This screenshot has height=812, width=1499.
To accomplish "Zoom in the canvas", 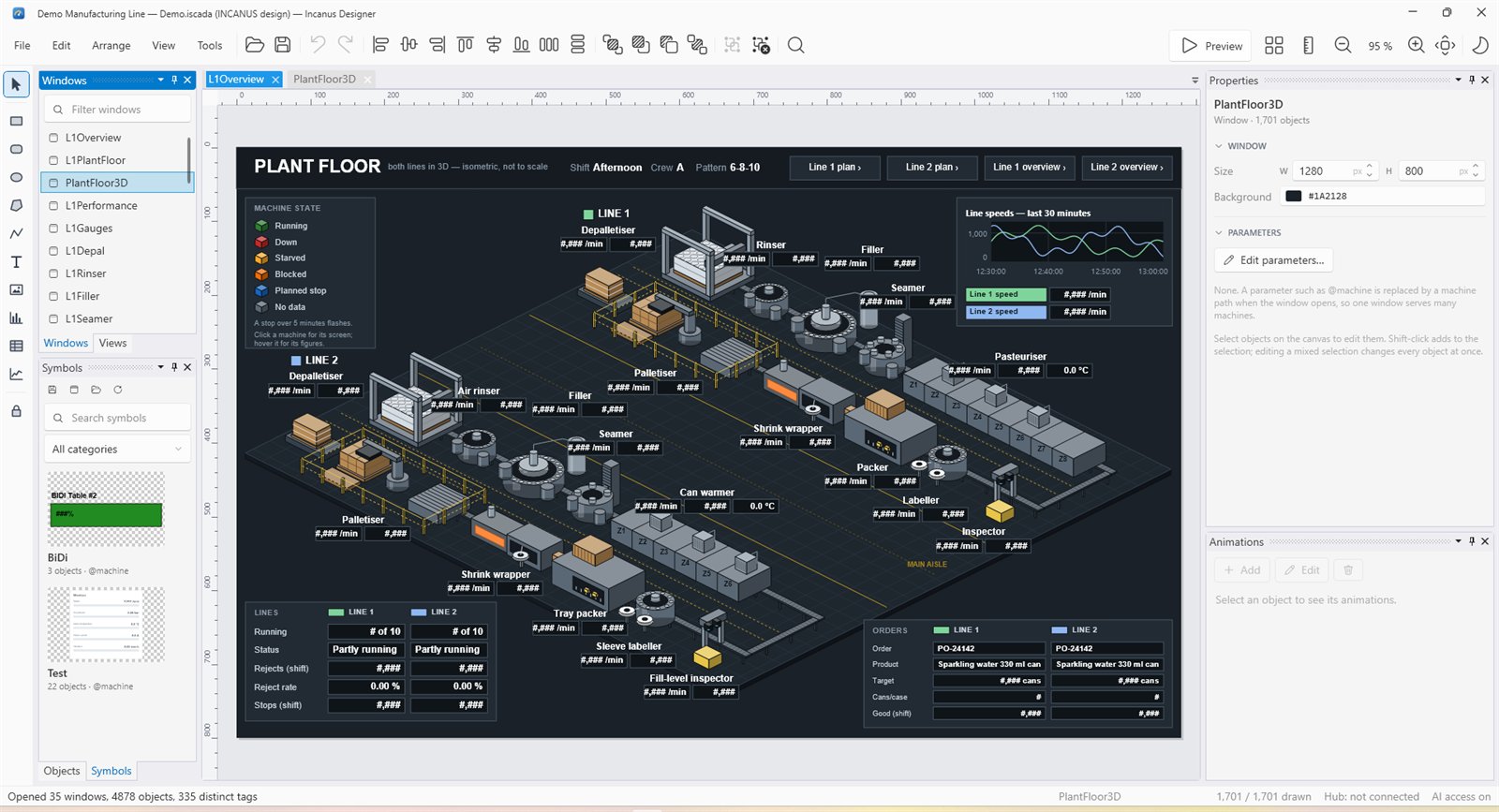I will 1417,45.
